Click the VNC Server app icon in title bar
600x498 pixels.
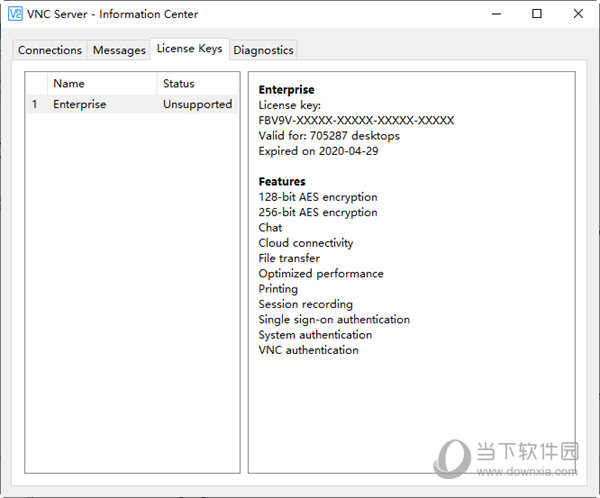tap(15, 14)
